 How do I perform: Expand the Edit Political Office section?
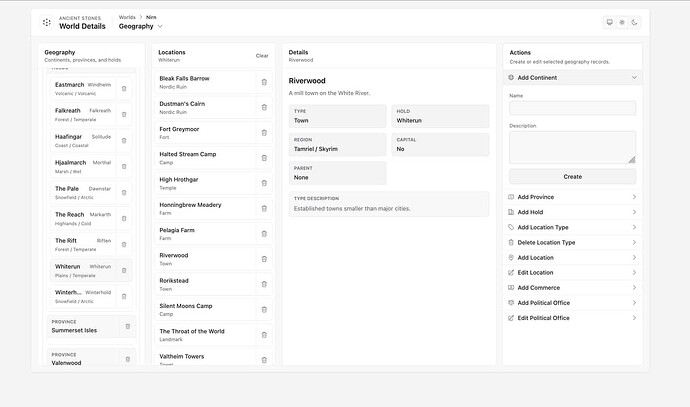pyautogui.click(x=573, y=318)
